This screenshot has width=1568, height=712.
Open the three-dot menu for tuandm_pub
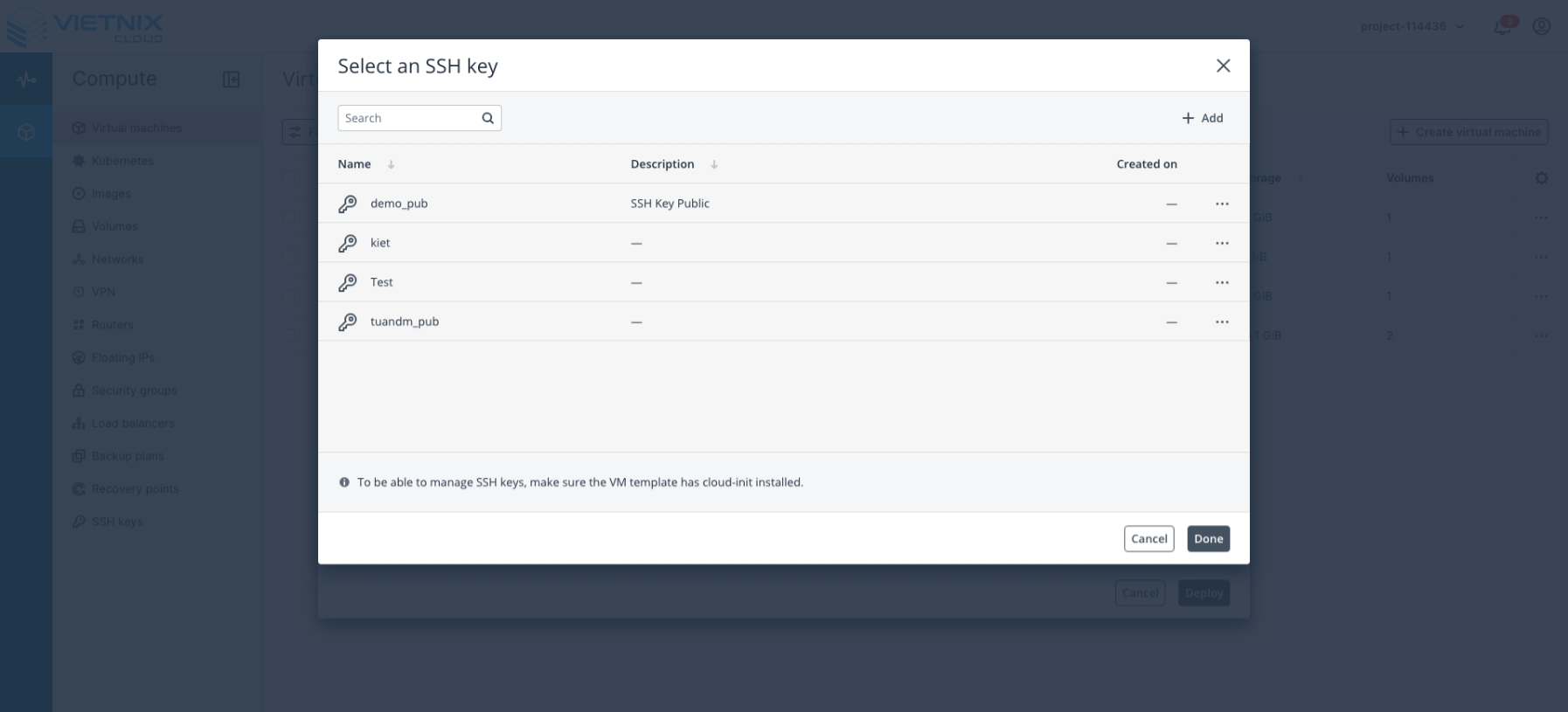coord(1222,321)
